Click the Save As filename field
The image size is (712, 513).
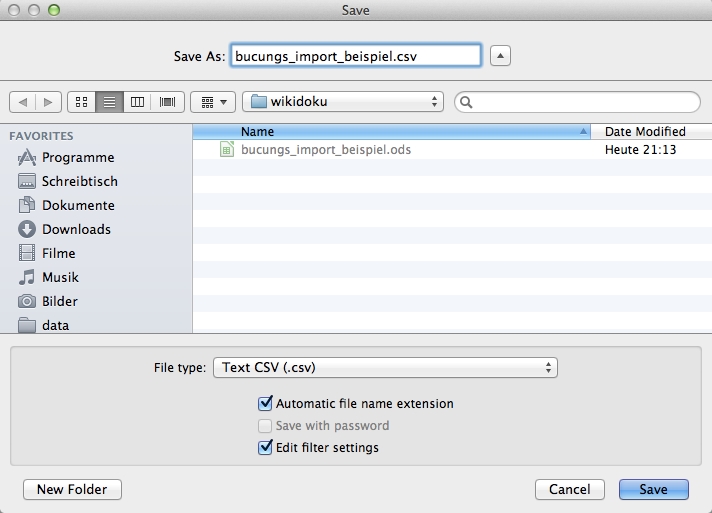(x=356, y=56)
